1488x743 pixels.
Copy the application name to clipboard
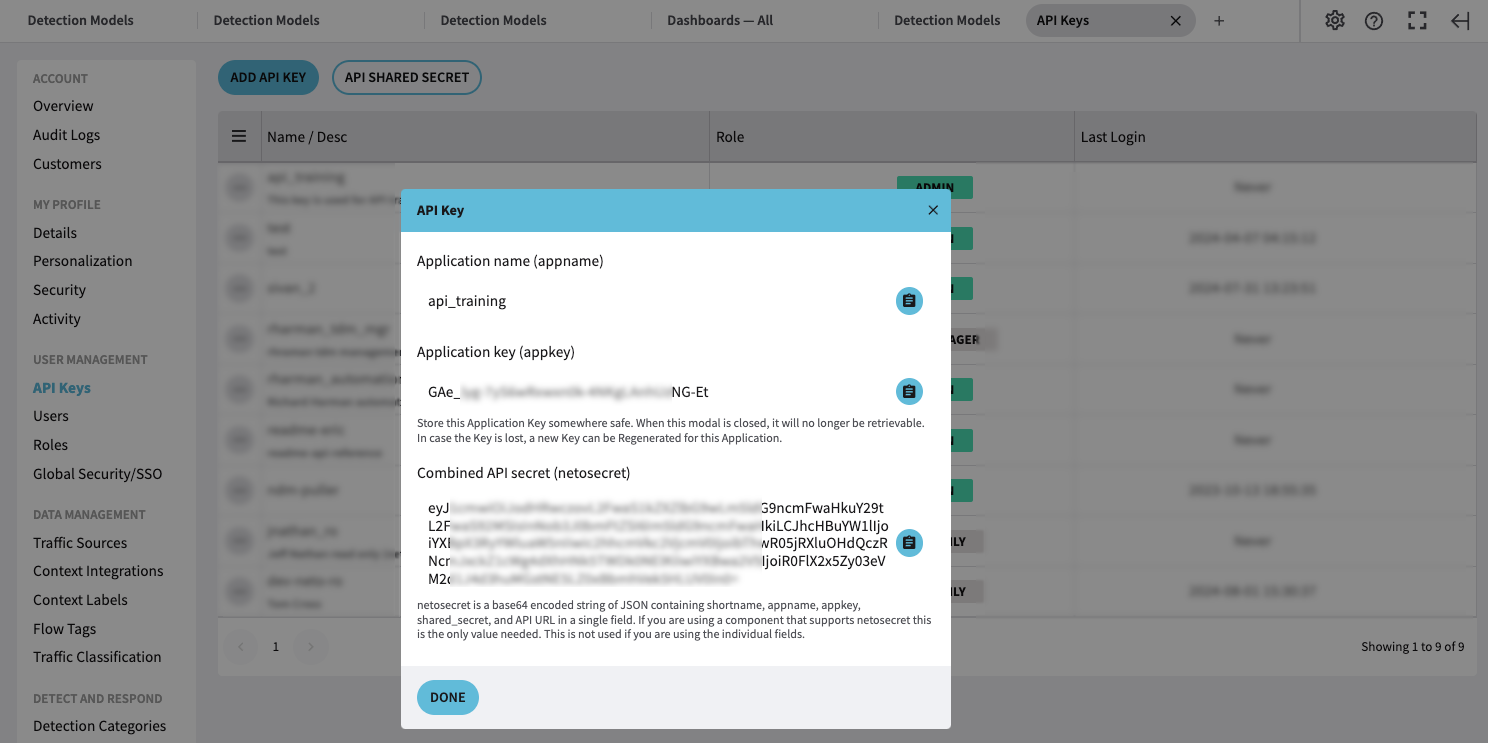click(x=908, y=301)
